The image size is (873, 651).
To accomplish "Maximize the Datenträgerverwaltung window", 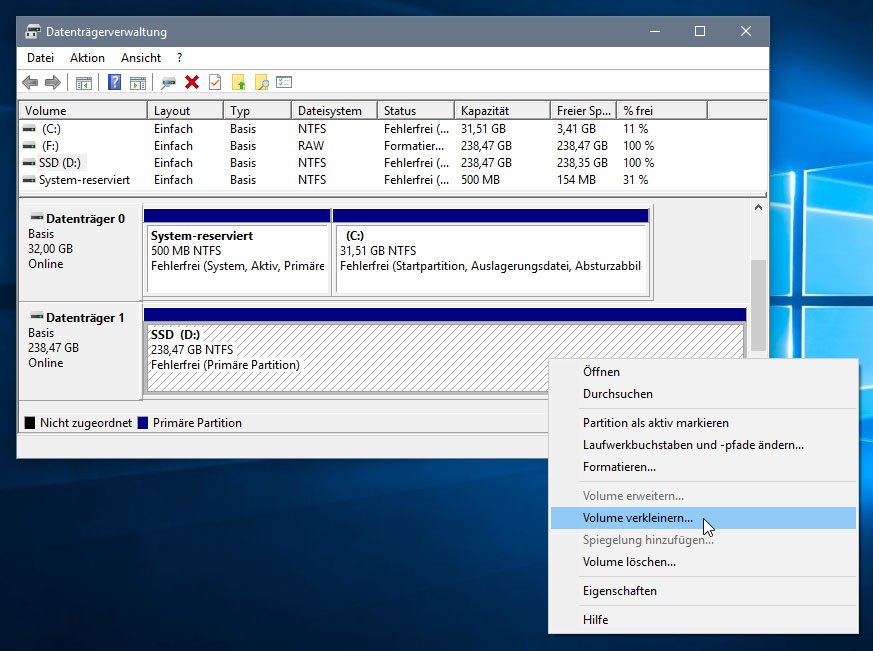I will [700, 32].
